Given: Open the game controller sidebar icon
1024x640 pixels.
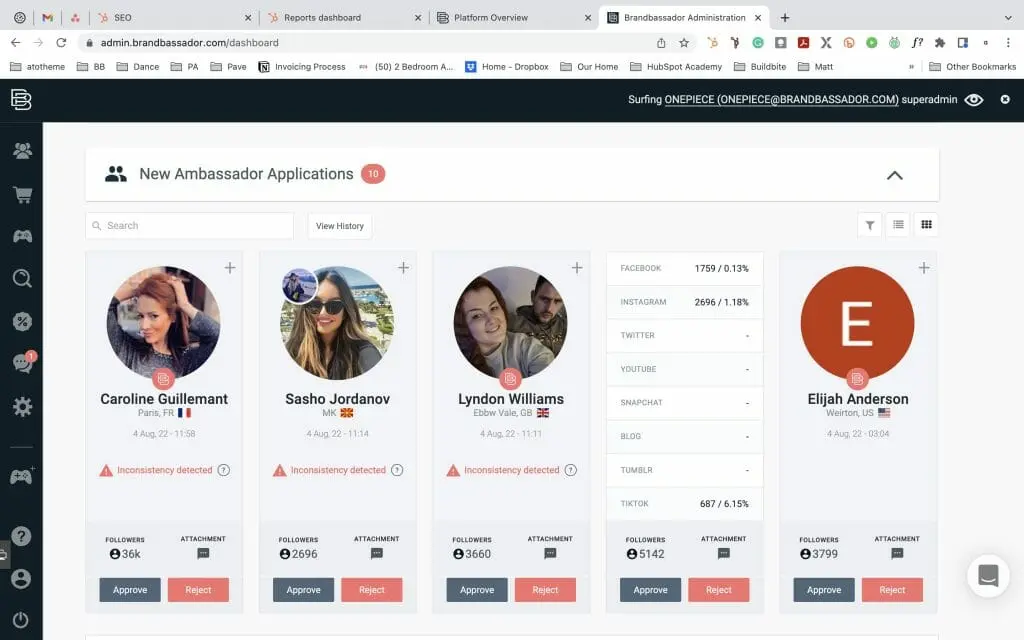Looking at the screenshot, I should click(21, 236).
